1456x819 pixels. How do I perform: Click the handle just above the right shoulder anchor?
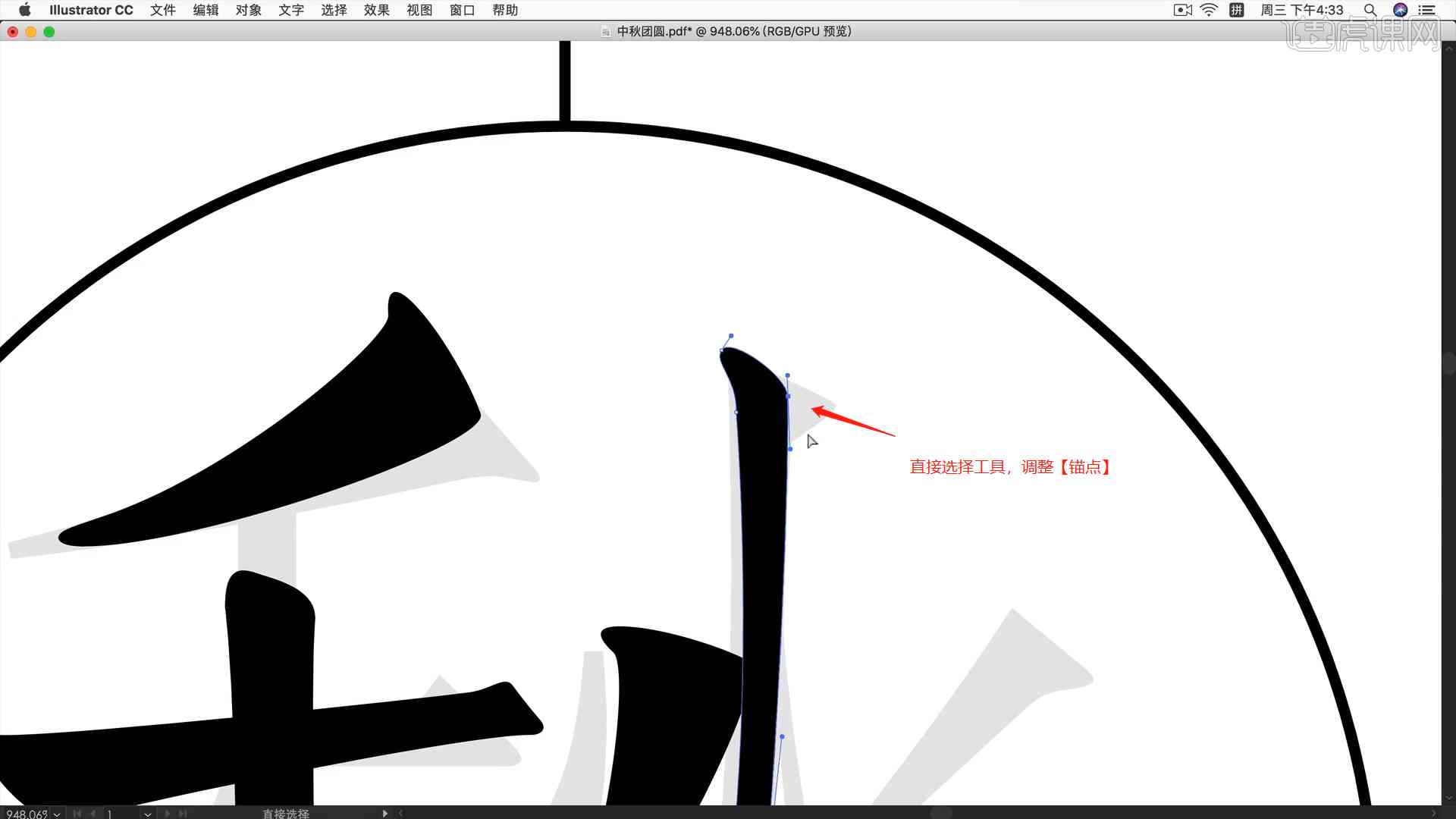tap(788, 375)
